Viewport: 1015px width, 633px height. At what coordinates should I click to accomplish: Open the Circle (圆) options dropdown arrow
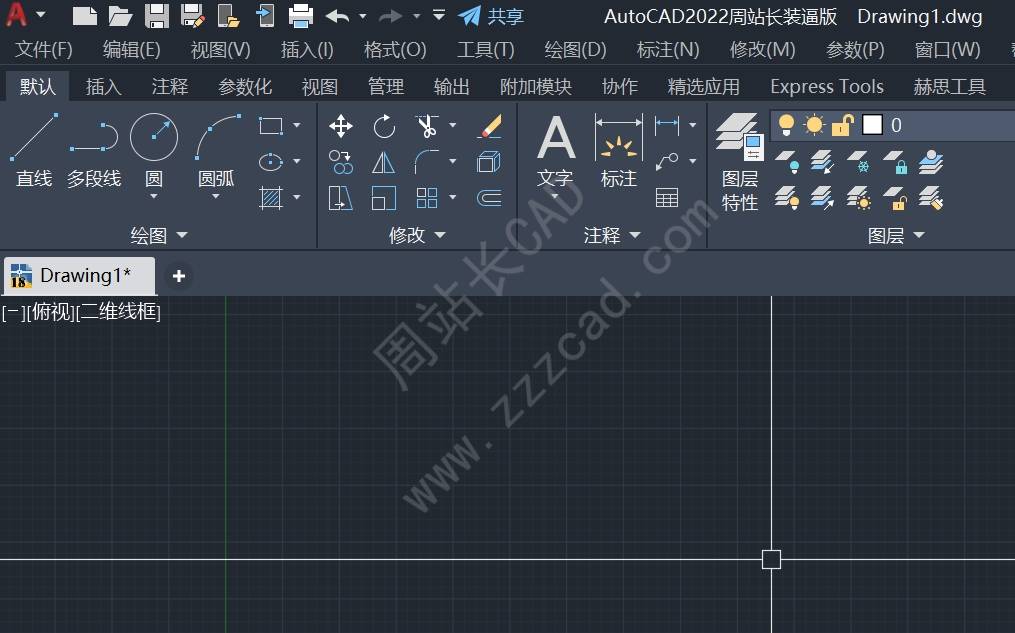tap(154, 196)
